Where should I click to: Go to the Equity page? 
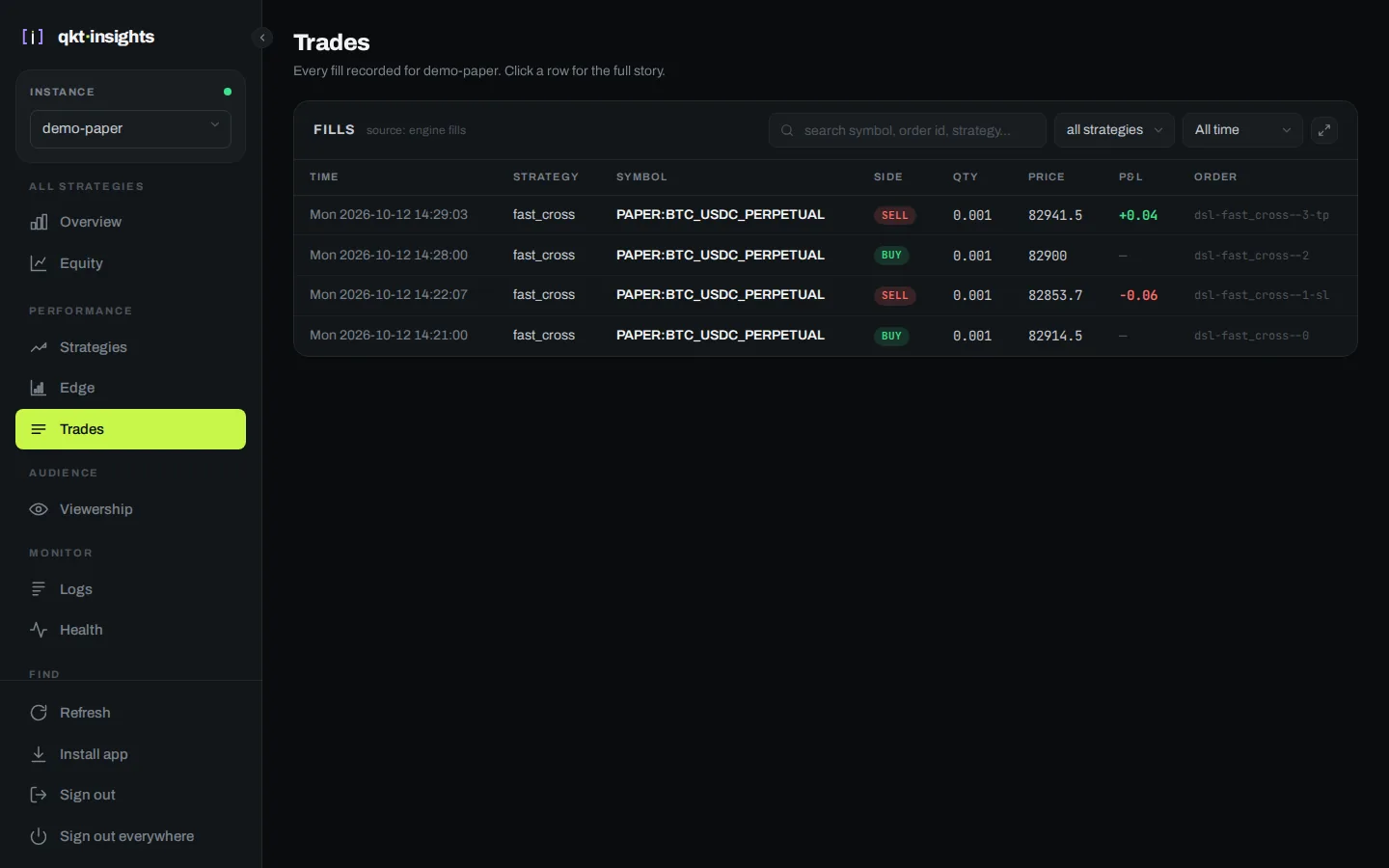tap(130, 263)
